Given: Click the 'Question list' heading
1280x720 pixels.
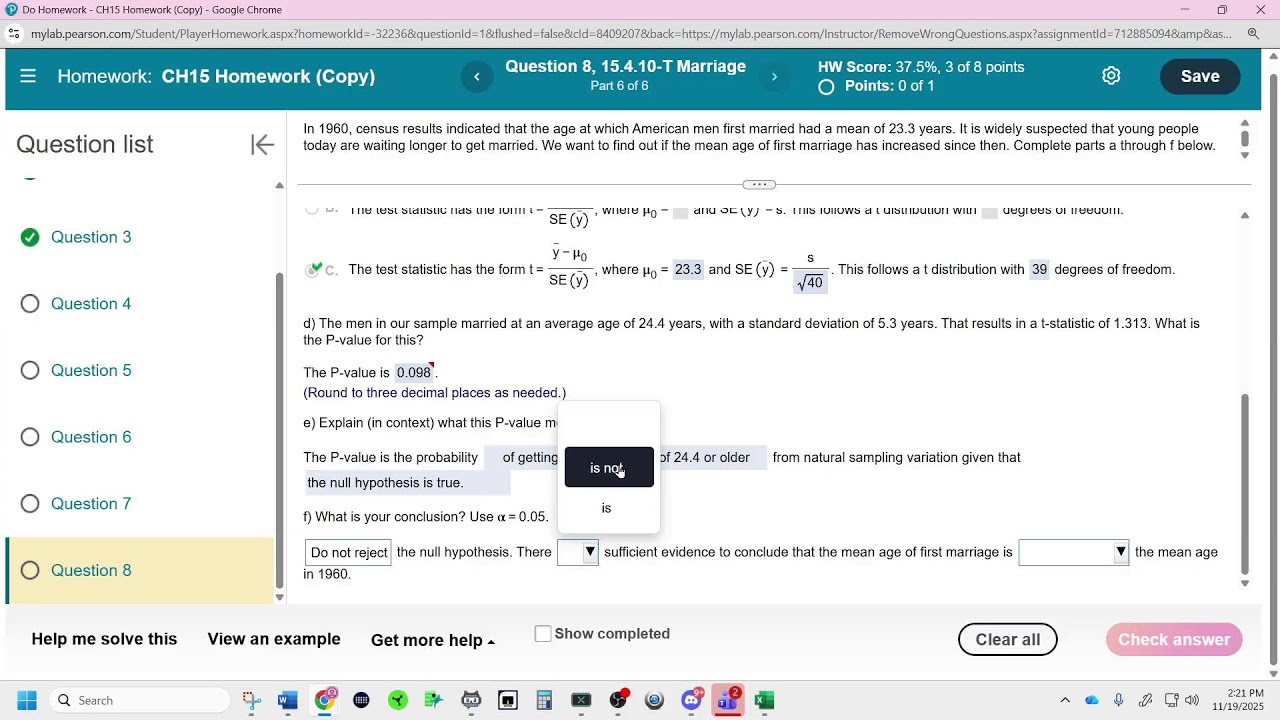Looking at the screenshot, I should [85, 145].
